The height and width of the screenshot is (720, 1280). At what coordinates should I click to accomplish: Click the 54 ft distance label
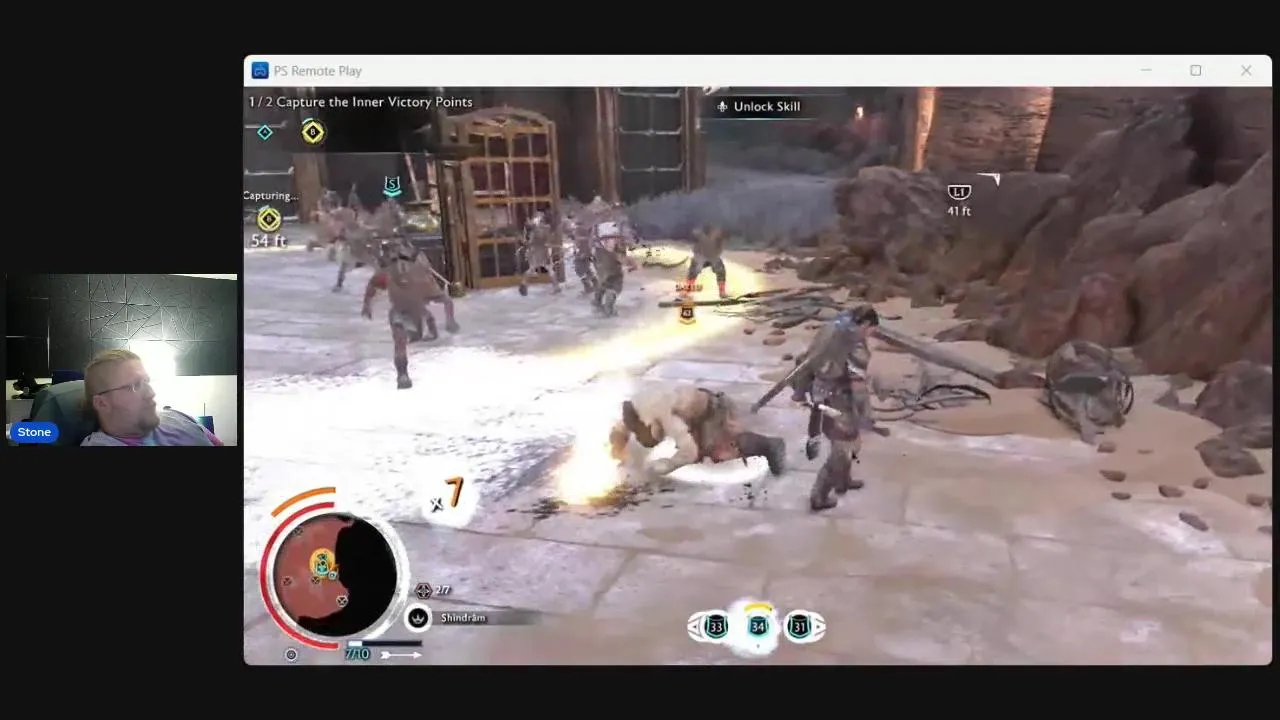pyautogui.click(x=268, y=241)
